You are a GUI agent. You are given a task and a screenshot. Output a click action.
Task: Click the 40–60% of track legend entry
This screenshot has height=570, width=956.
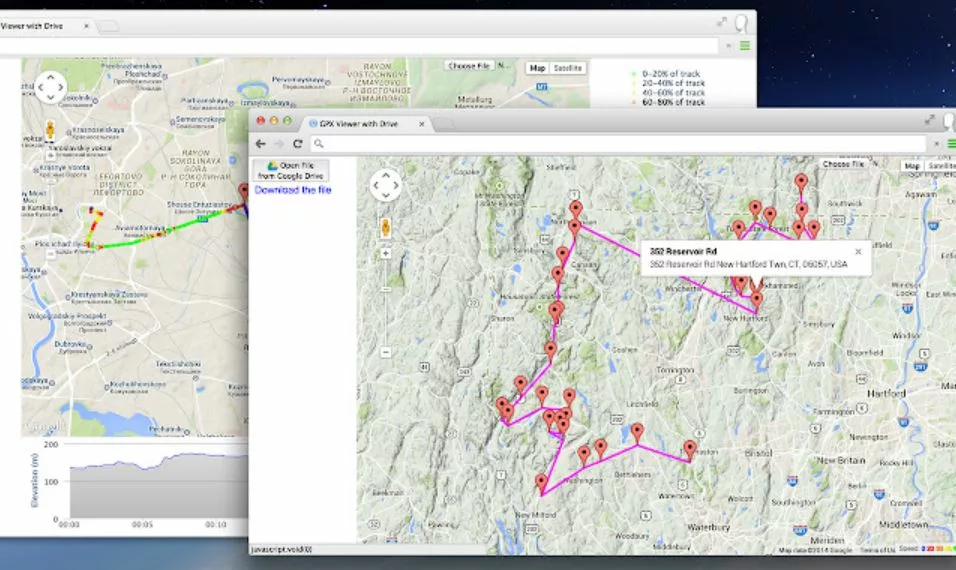click(x=673, y=93)
